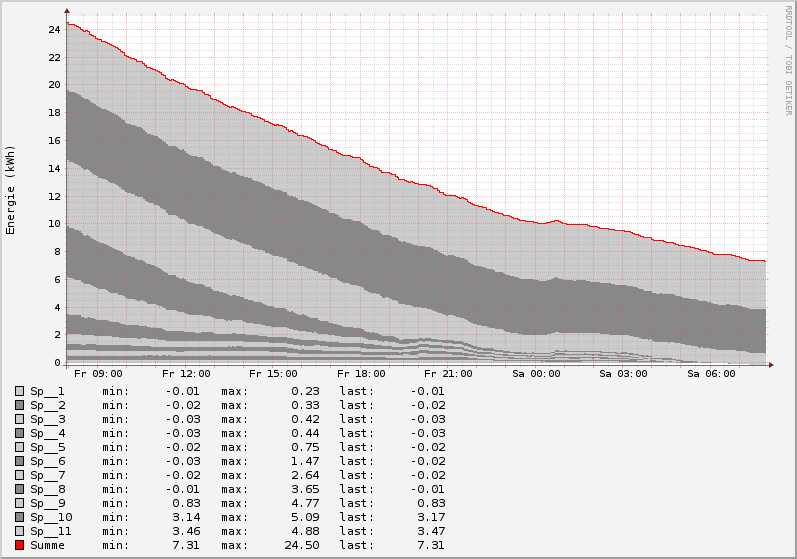Select the Fr 15:00 time axis label
This screenshot has width=797, height=559.
click(x=273, y=374)
